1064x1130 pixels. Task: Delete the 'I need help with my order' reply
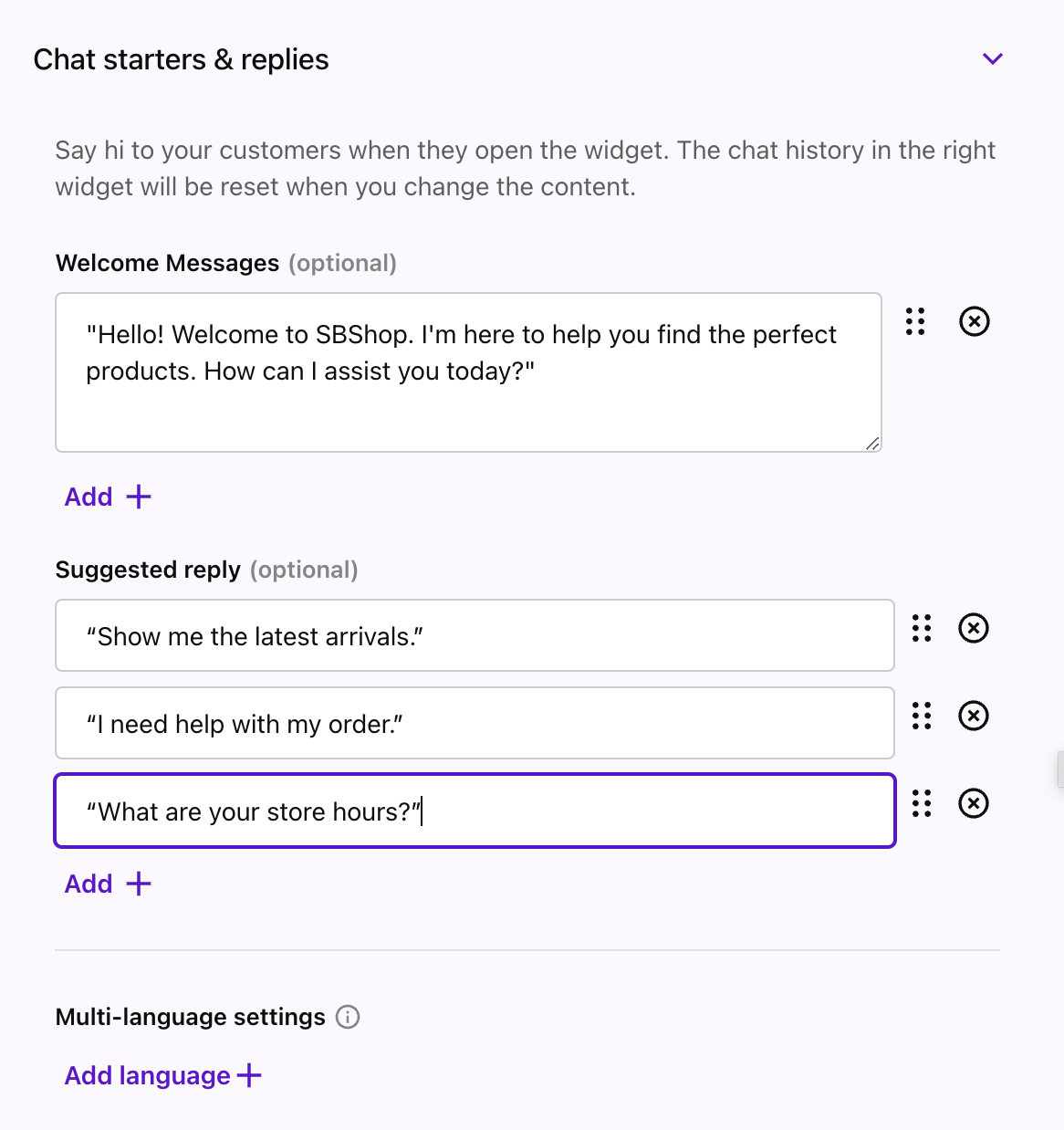point(973,717)
